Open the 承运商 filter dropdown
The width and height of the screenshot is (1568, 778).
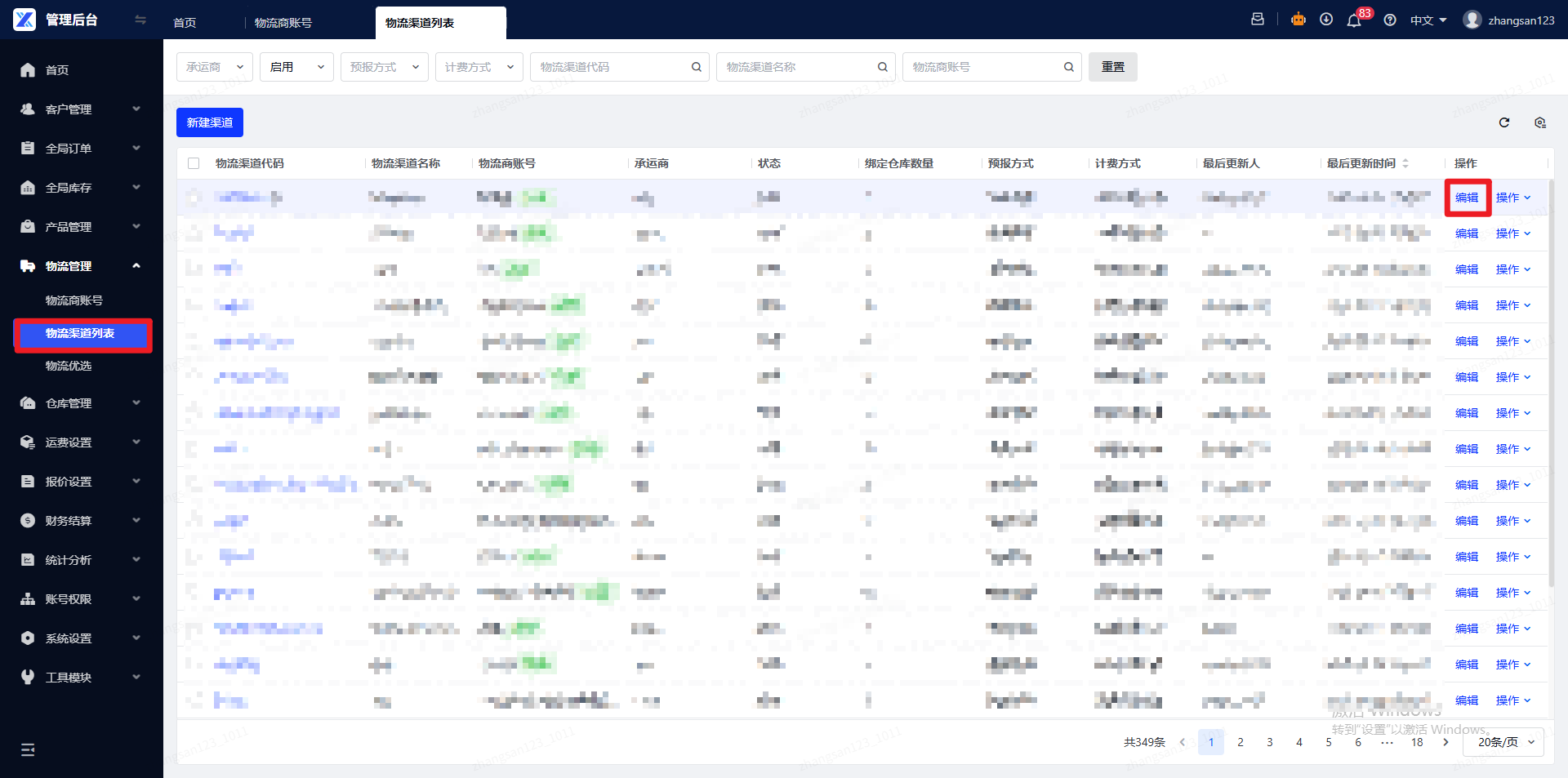coord(215,67)
